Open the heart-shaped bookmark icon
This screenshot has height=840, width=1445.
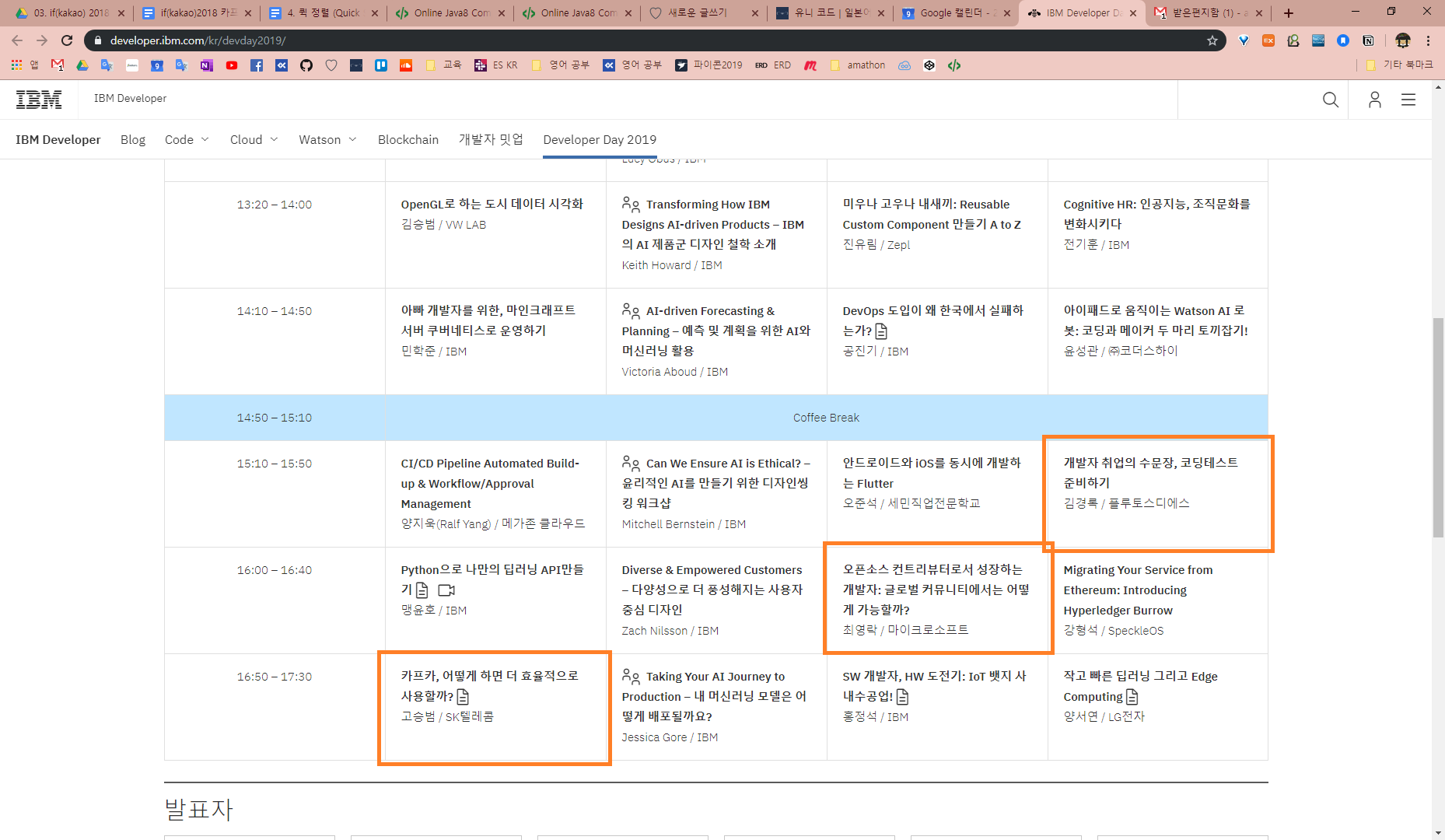click(x=331, y=65)
